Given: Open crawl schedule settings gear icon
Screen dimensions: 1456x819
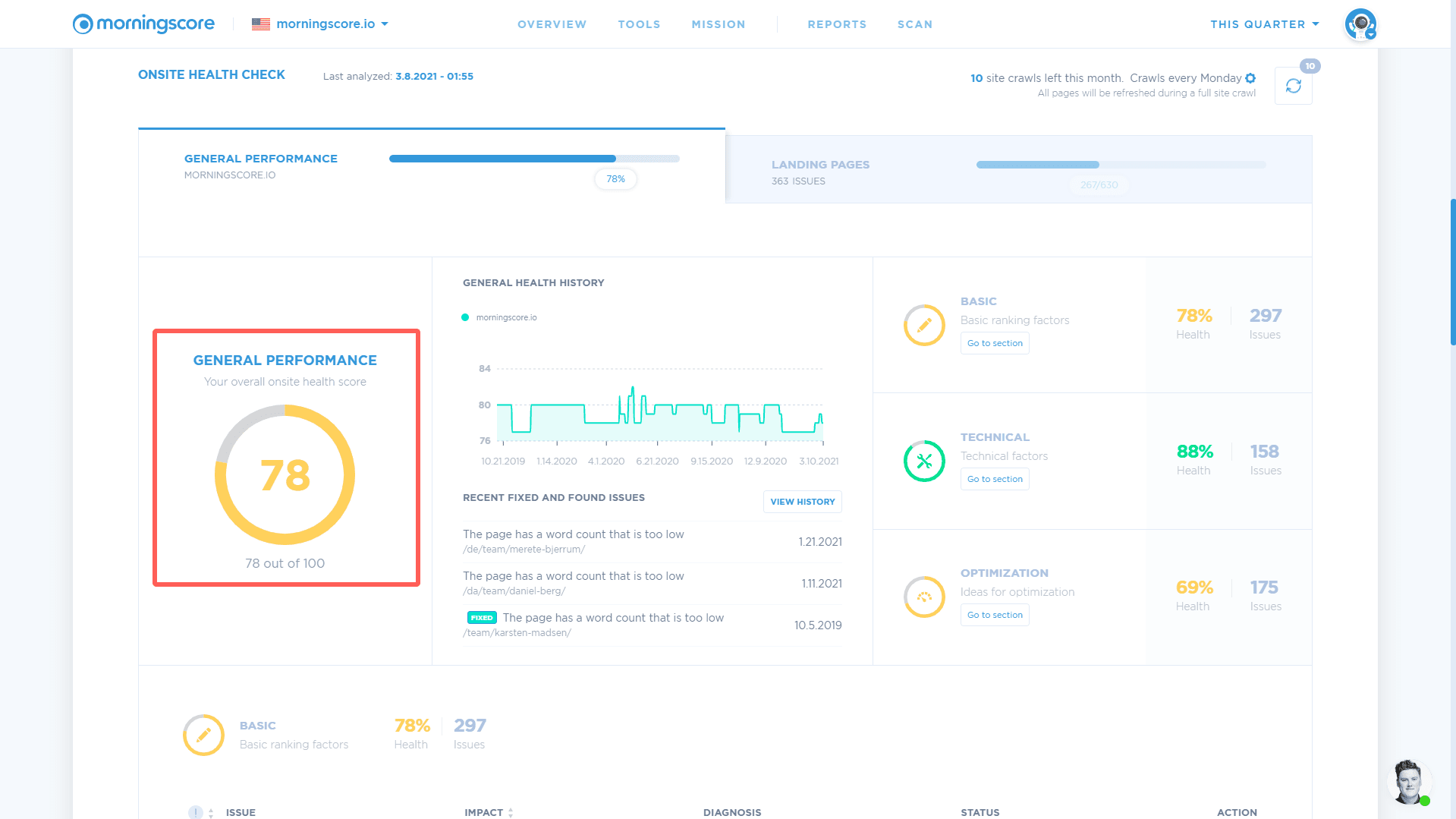Looking at the screenshot, I should [1250, 78].
